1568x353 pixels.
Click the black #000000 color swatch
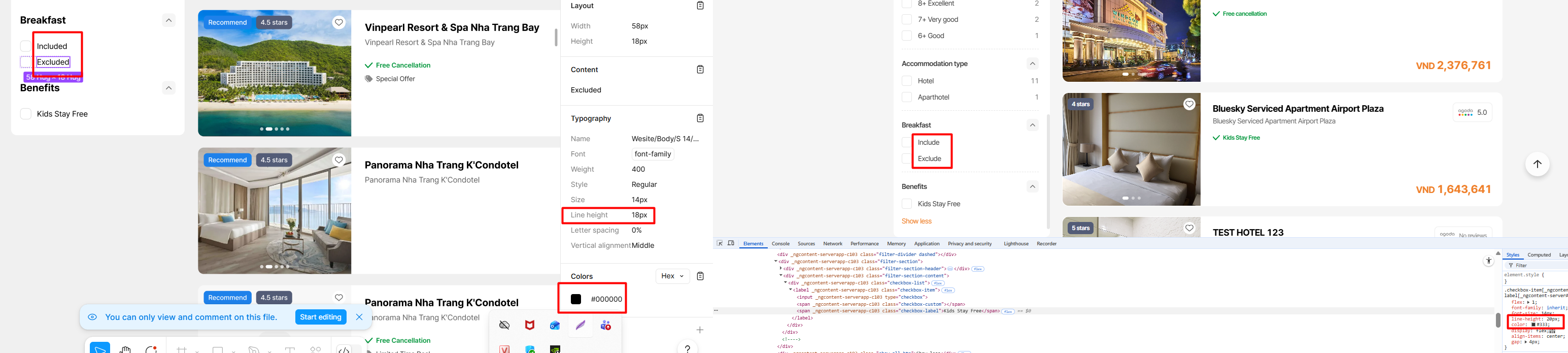pos(576,299)
